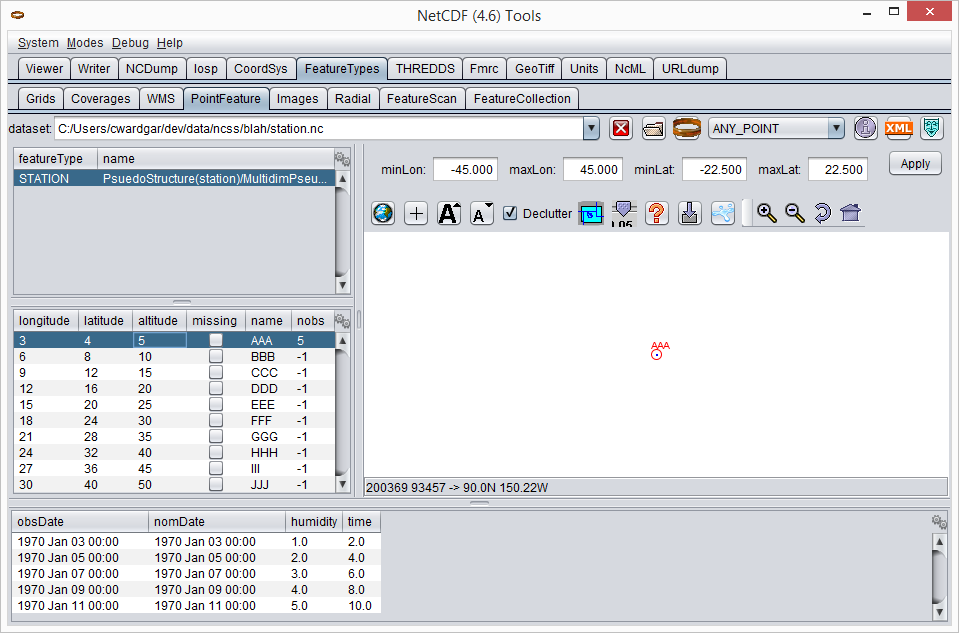Click the XML icon button
The height and width of the screenshot is (633, 959).
[x=899, y=128]
